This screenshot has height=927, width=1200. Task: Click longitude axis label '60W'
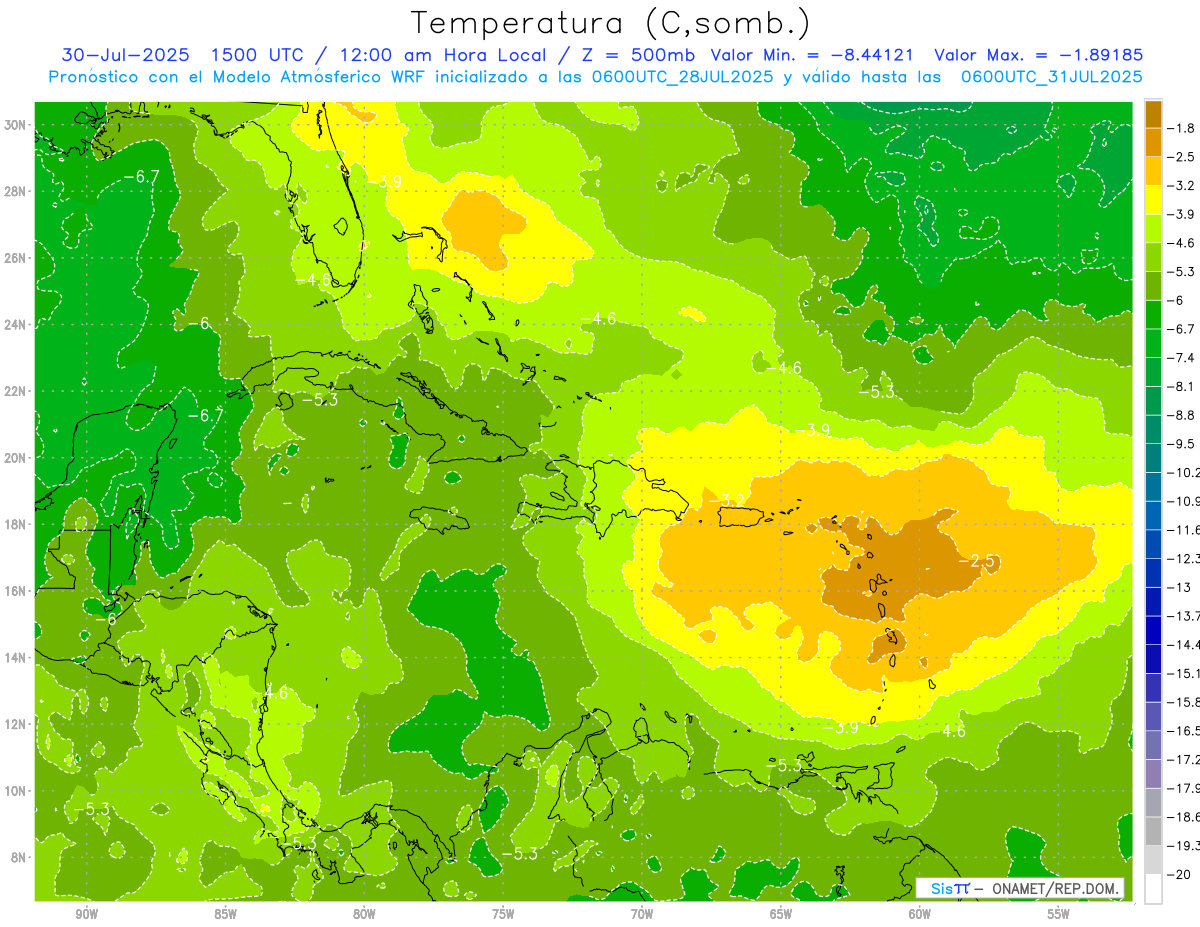tap(920, 914)
